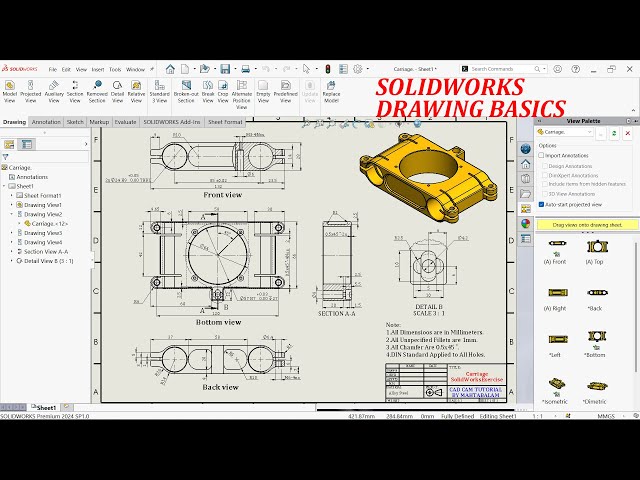Image resolution: width=640 pixels, height=480 pixels.
Task: Switch to PropertyManager tab
Action: [x=27, y=144]
